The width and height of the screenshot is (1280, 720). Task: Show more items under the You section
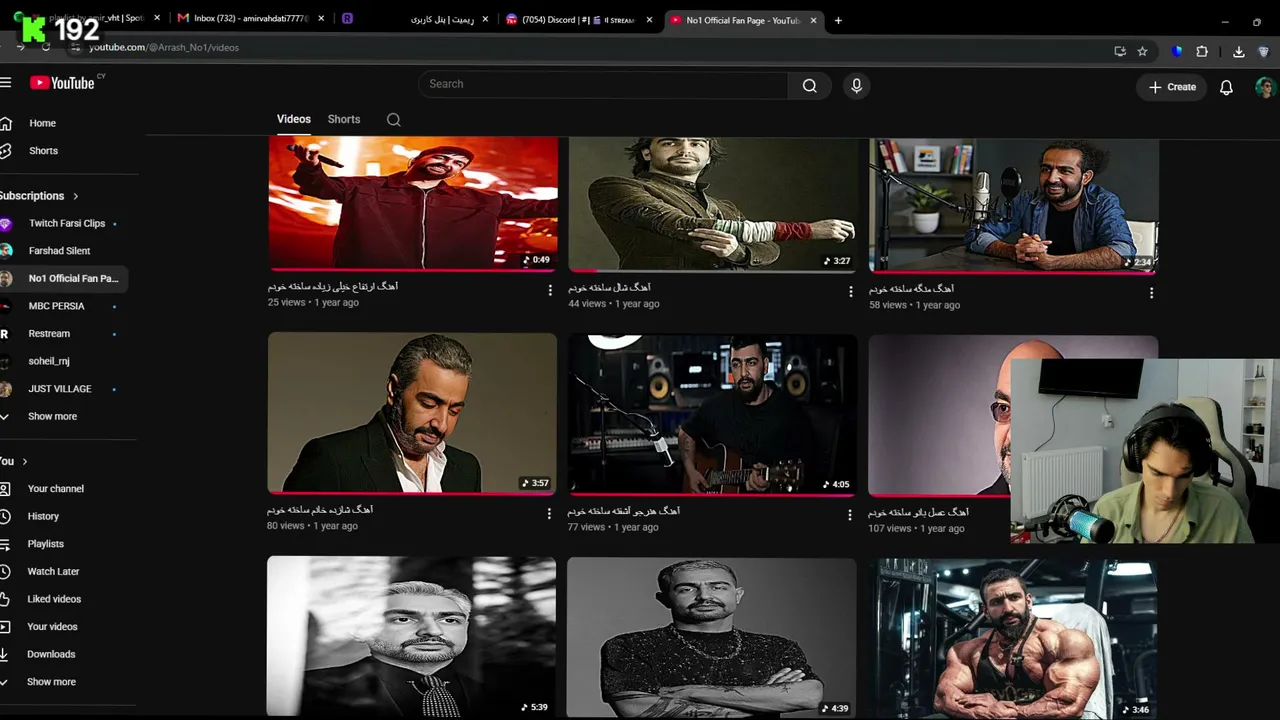pos(51,682)
